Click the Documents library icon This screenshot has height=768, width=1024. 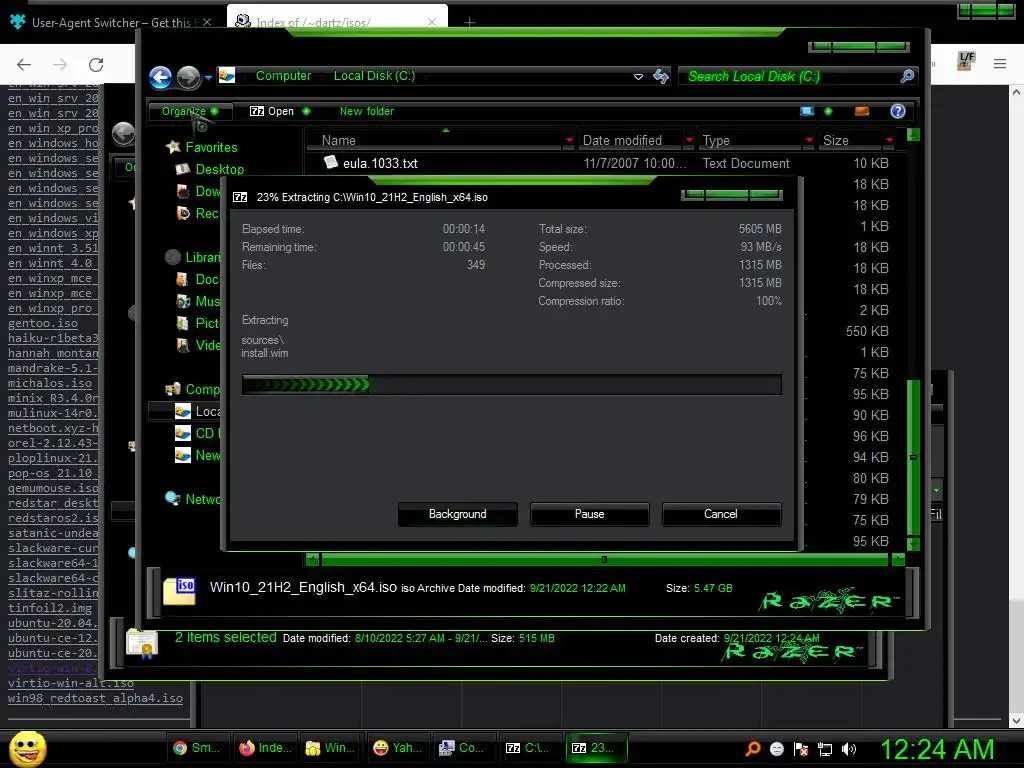tap(183, 280)
